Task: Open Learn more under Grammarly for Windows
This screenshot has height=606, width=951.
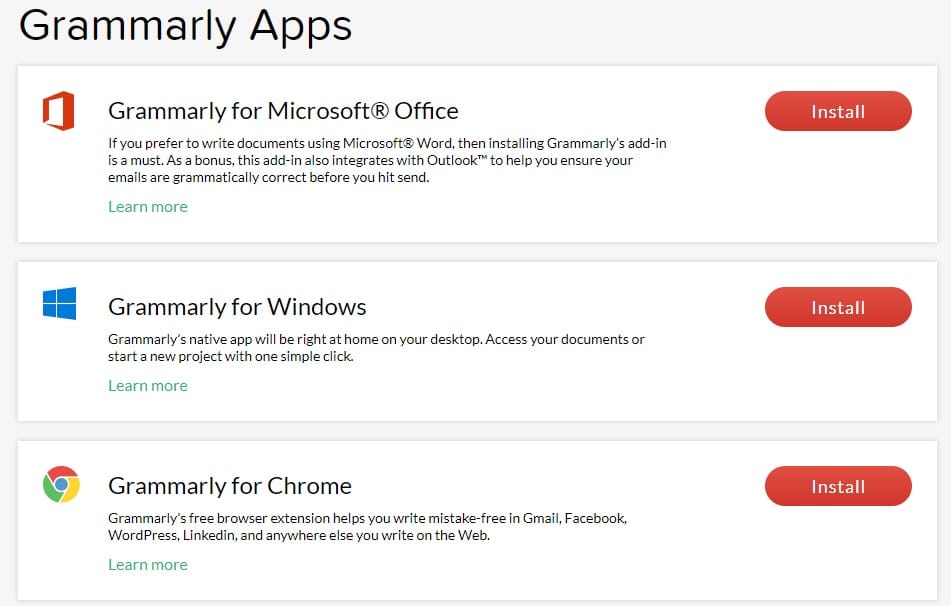Action: [x=148, y=386]
